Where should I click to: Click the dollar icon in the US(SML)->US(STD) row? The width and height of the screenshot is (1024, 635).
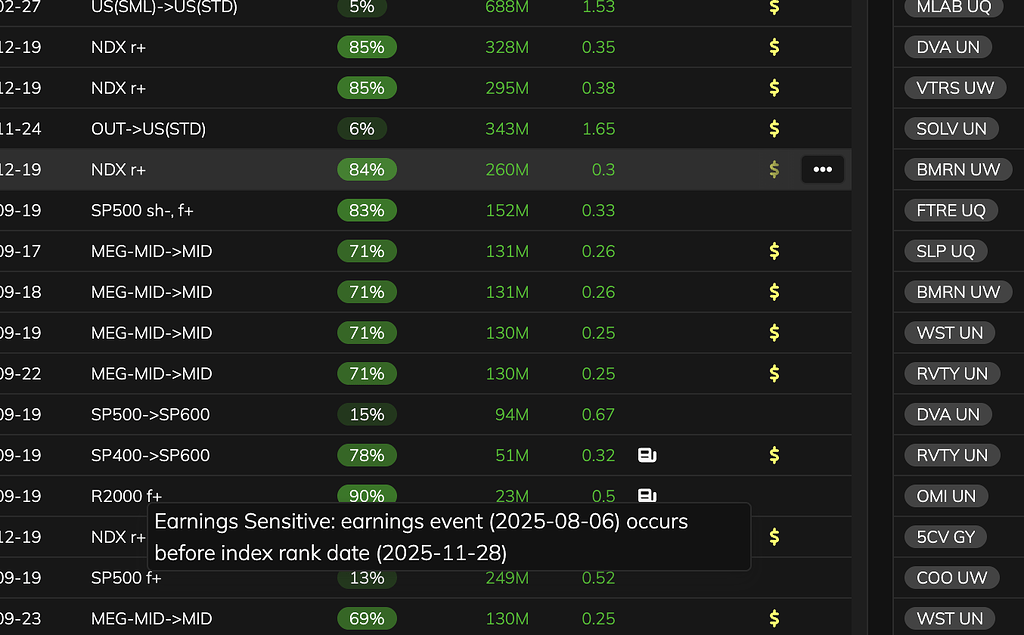(774, 8)
